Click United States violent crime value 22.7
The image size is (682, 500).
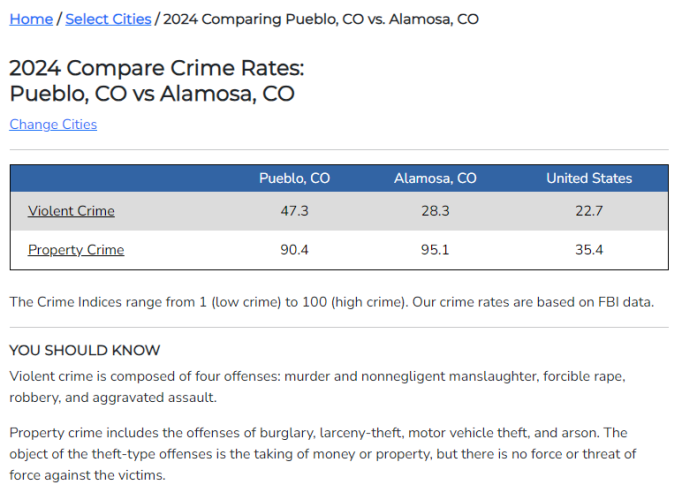(589, 211)
